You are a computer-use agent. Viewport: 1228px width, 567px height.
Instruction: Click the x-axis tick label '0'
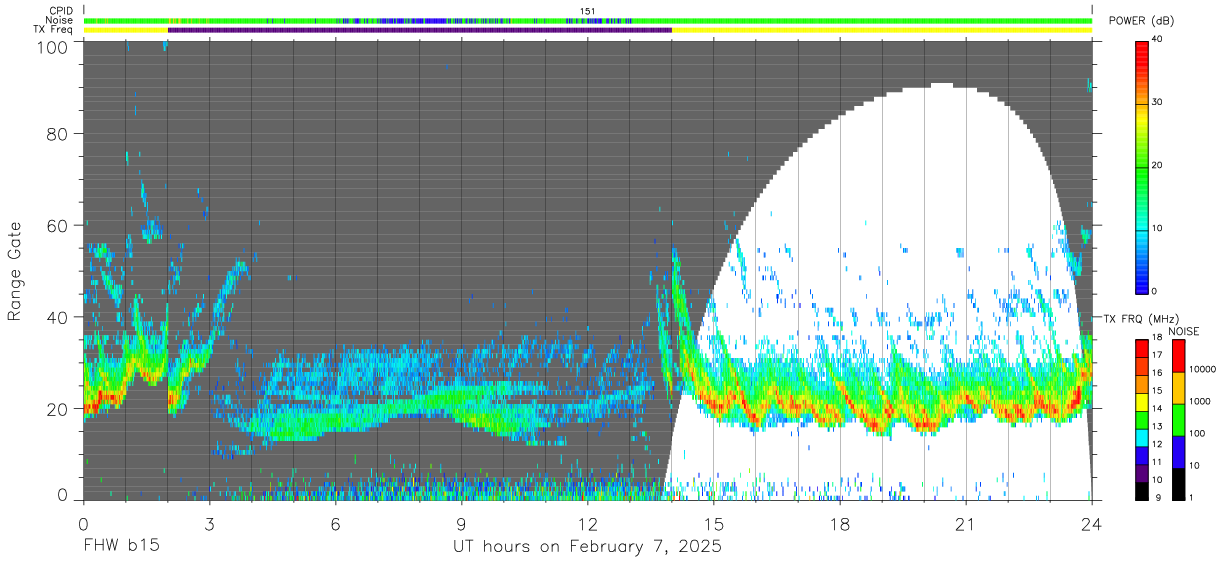(83, 525)
